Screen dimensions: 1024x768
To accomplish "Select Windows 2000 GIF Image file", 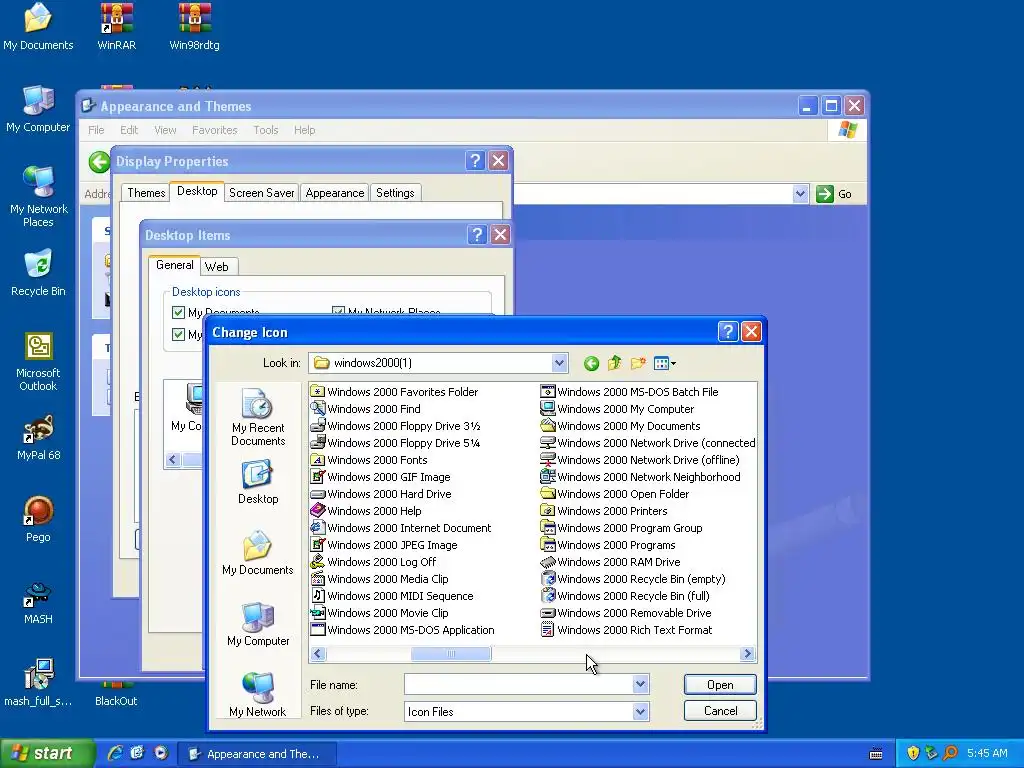I will (381, 477).
